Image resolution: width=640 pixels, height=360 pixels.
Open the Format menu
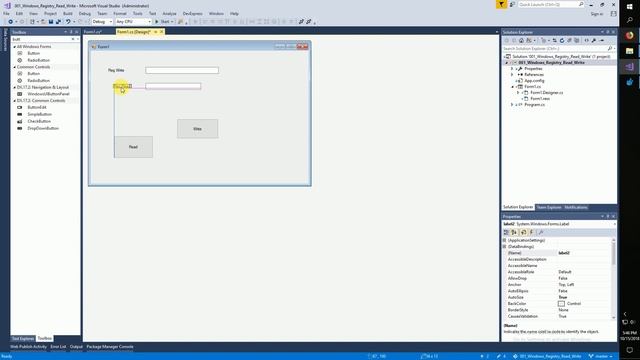[120, 13]
